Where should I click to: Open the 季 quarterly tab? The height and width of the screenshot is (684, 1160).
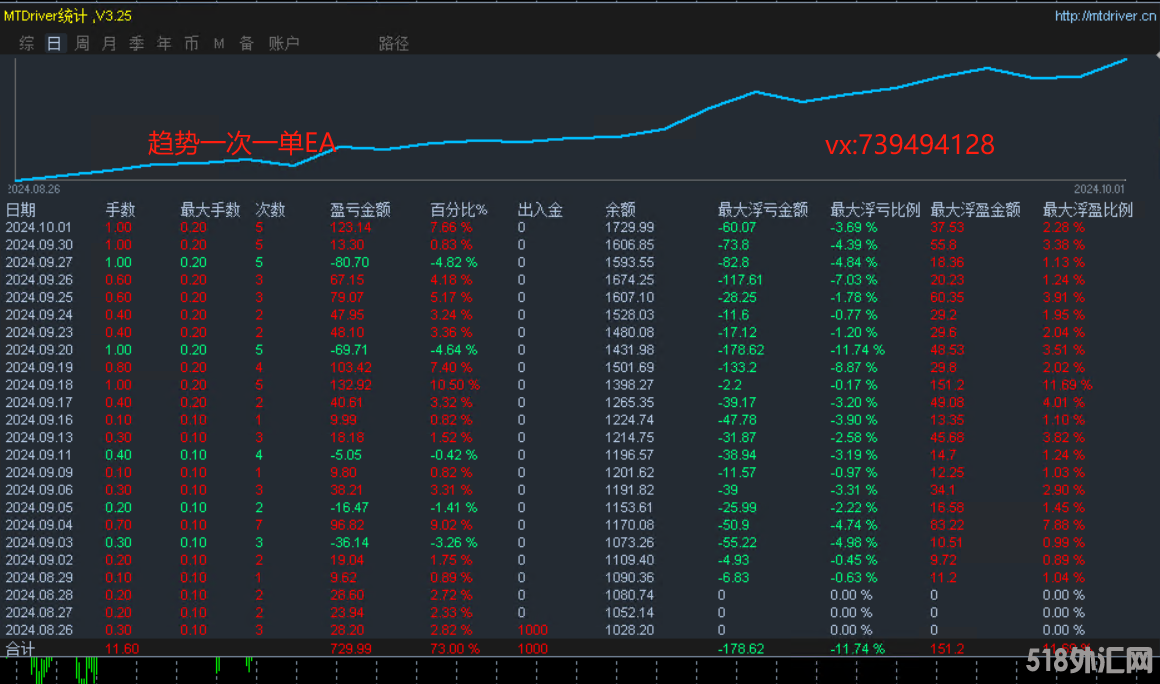pos(137,44)
